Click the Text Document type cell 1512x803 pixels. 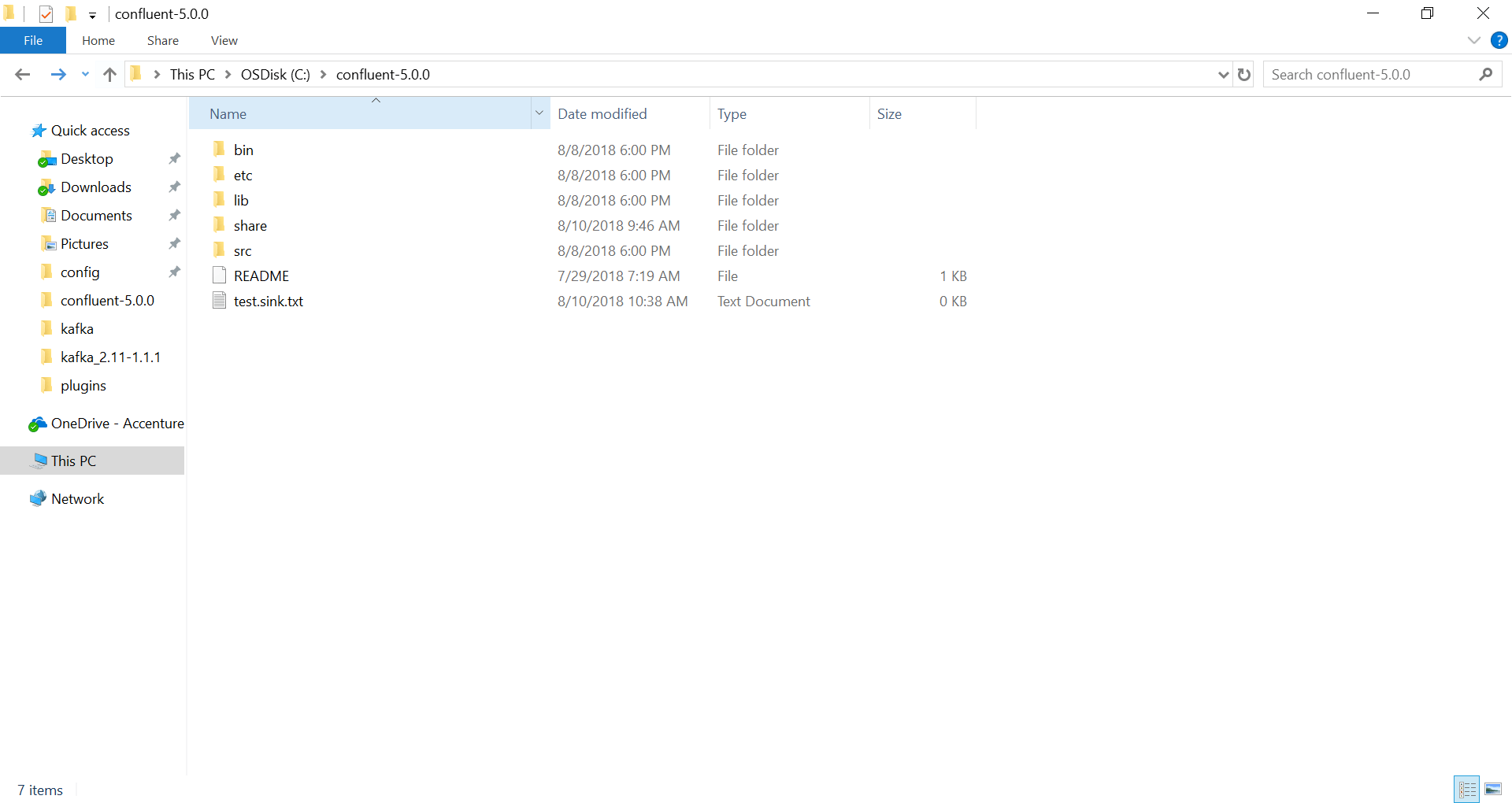(x=763, y=302)
